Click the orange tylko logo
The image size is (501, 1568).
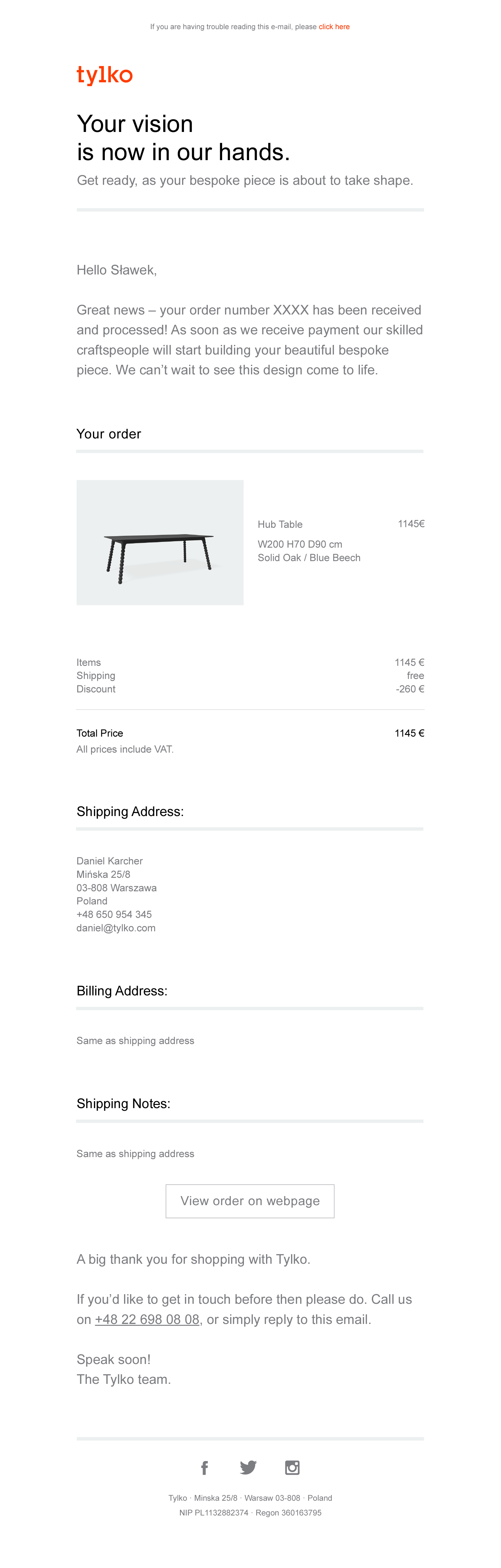105,75
